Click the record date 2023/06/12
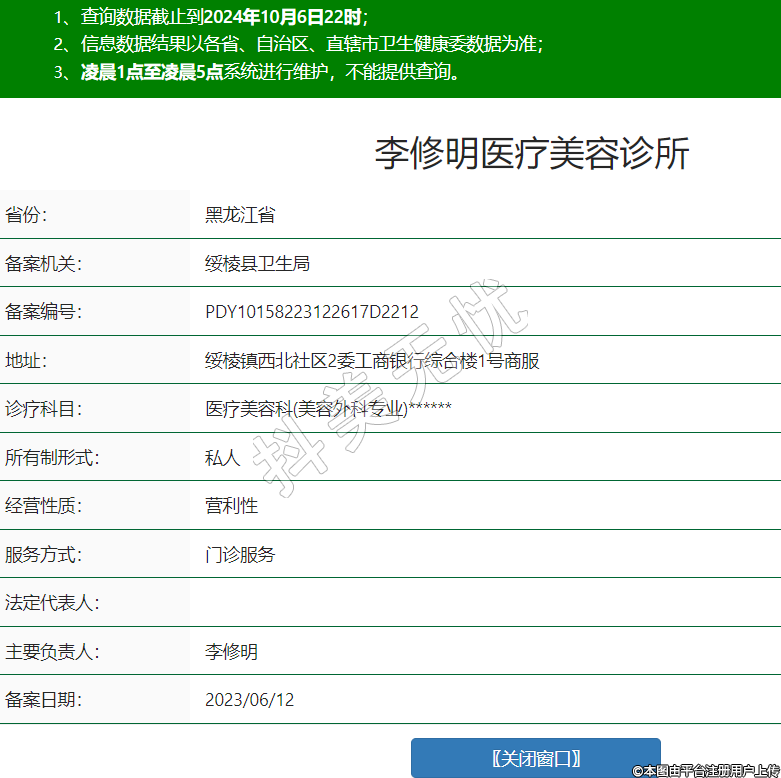This screenshot has width=781, height=778. (249, 700)
